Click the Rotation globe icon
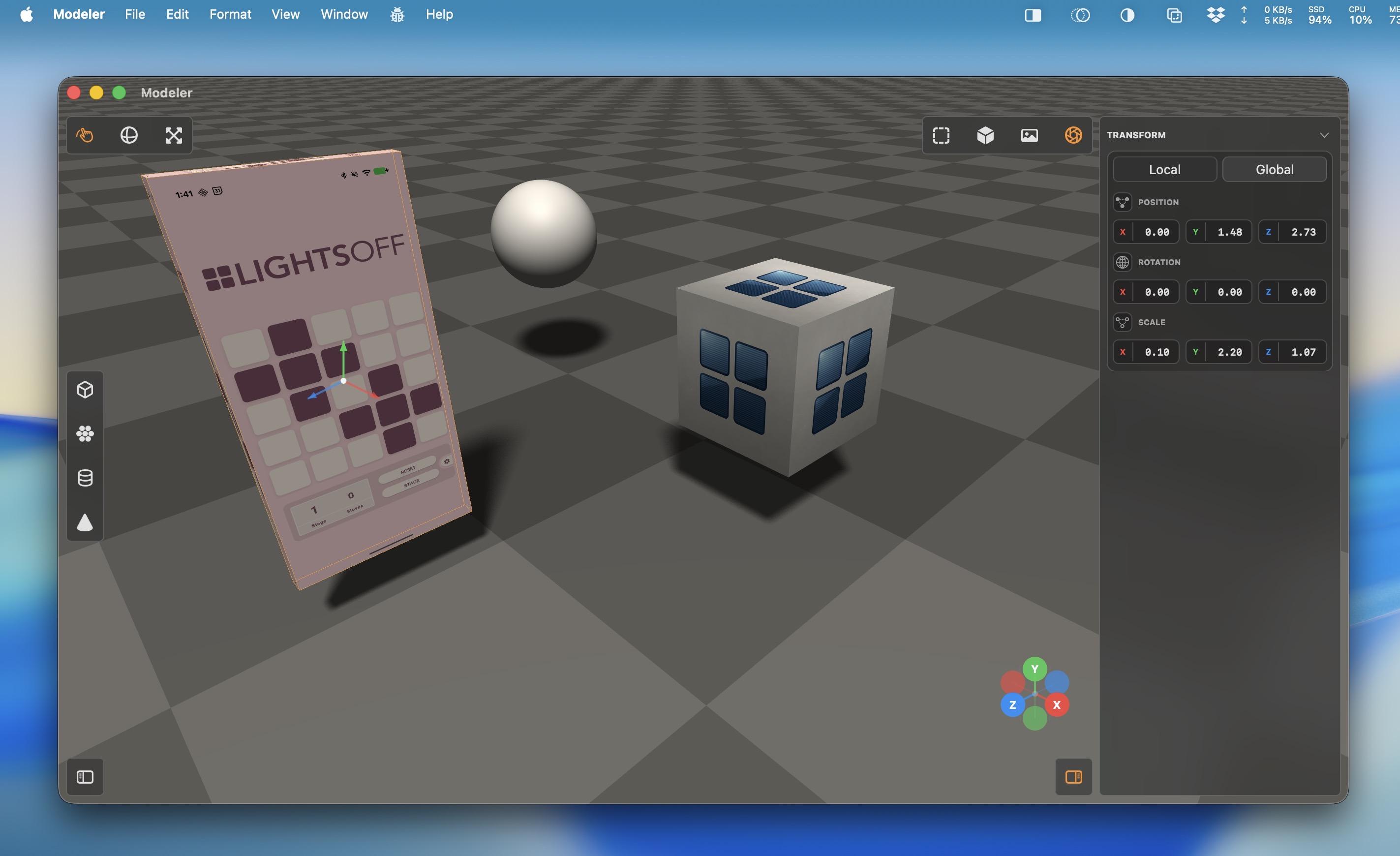Image resolution: width=1400 pixels, height=856 pixels. click(x=1122, y=262)
